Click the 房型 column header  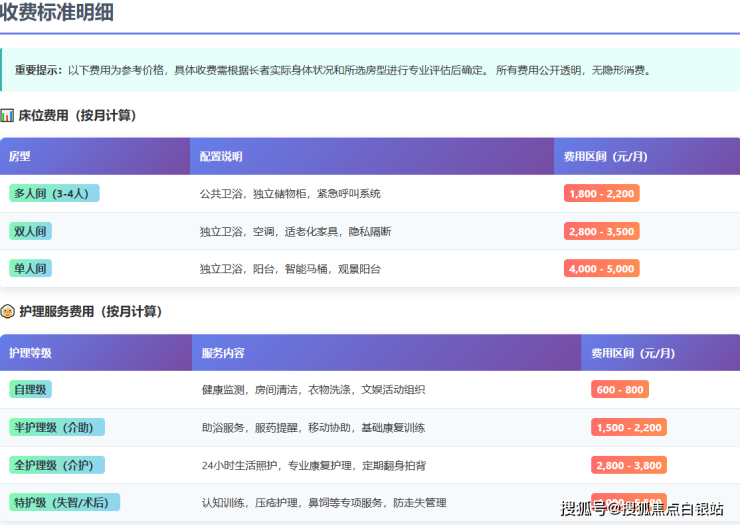(x=20, y=157)
